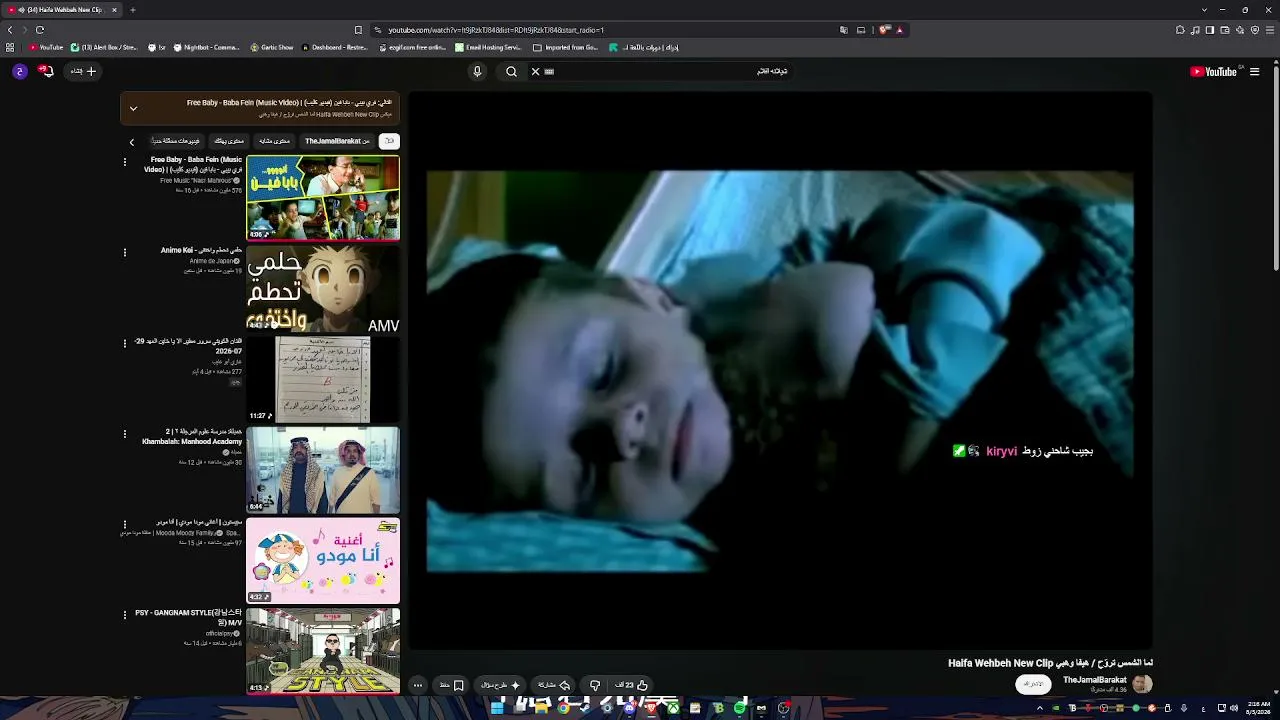
Task: Open the Brave Wallet icon
Action: [1225, 30]
